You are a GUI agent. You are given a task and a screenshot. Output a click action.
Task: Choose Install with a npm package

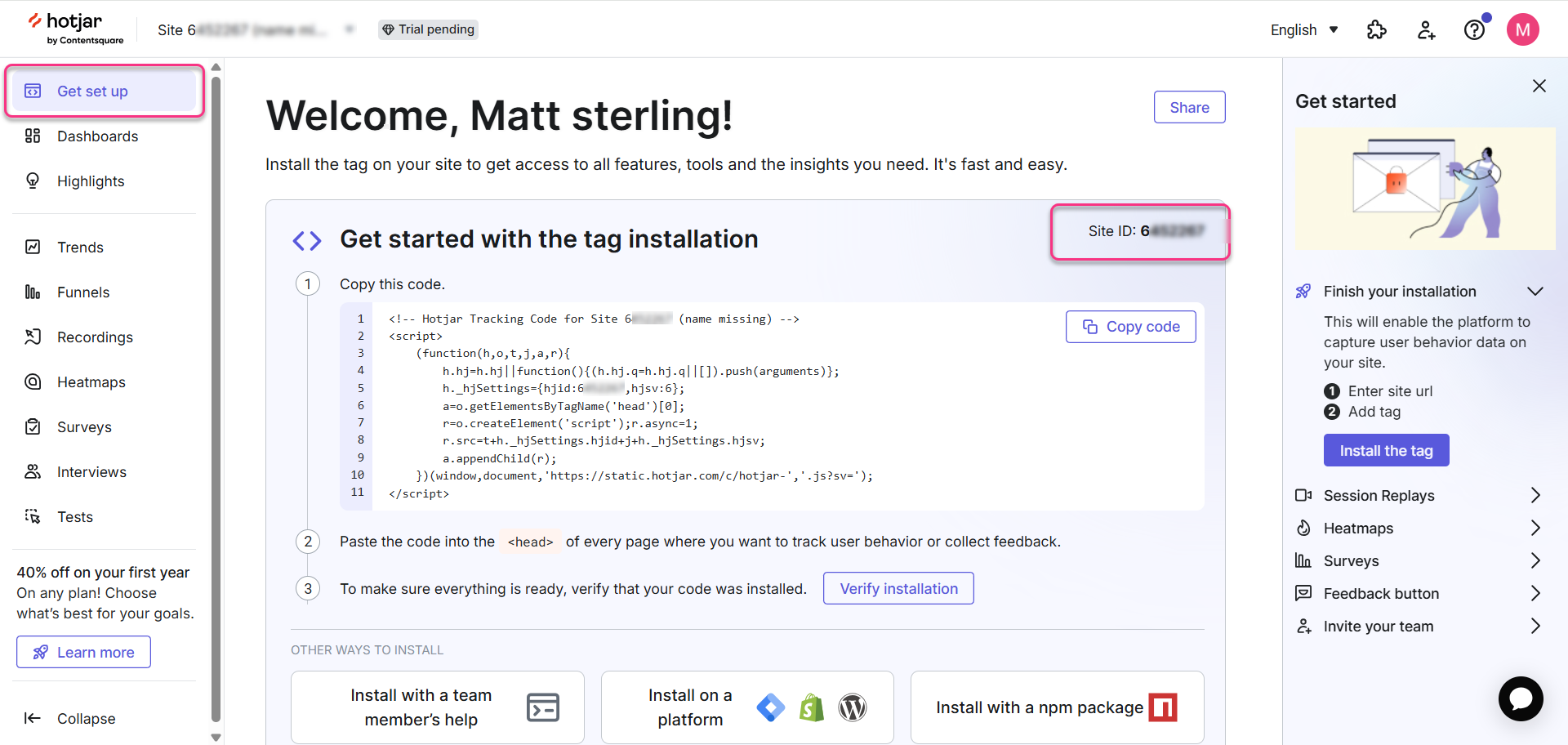1057,707
